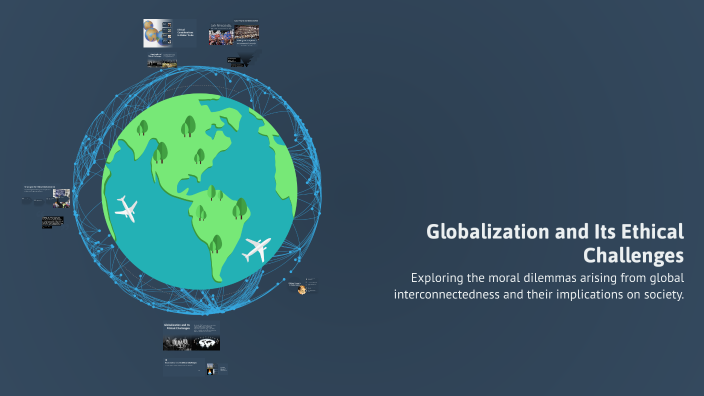Open the strategies slide left of the globe
704x396 pixels.
(x=47, y=197)
